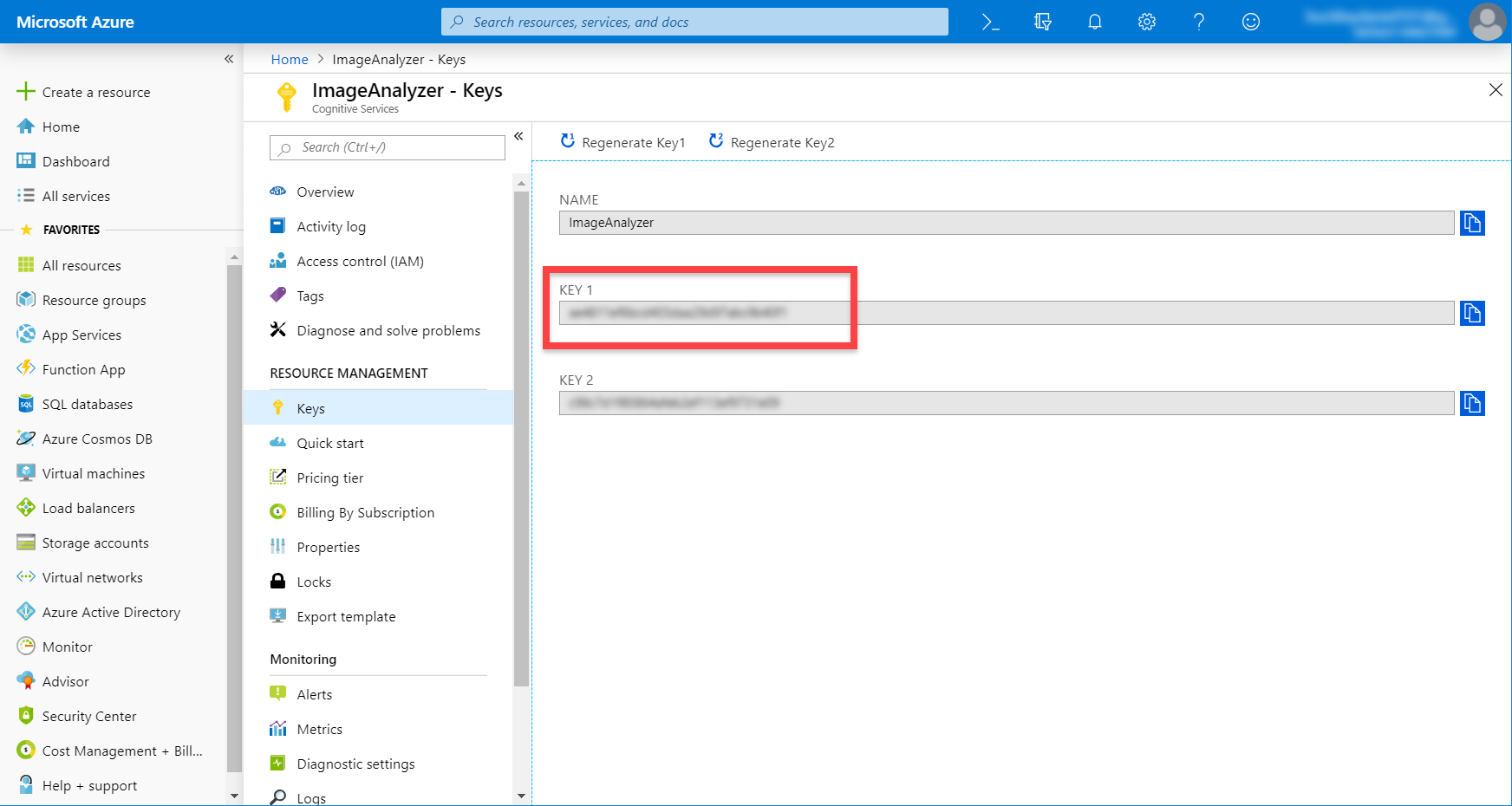Click the SQL databases icon

[x=26, y=404]
